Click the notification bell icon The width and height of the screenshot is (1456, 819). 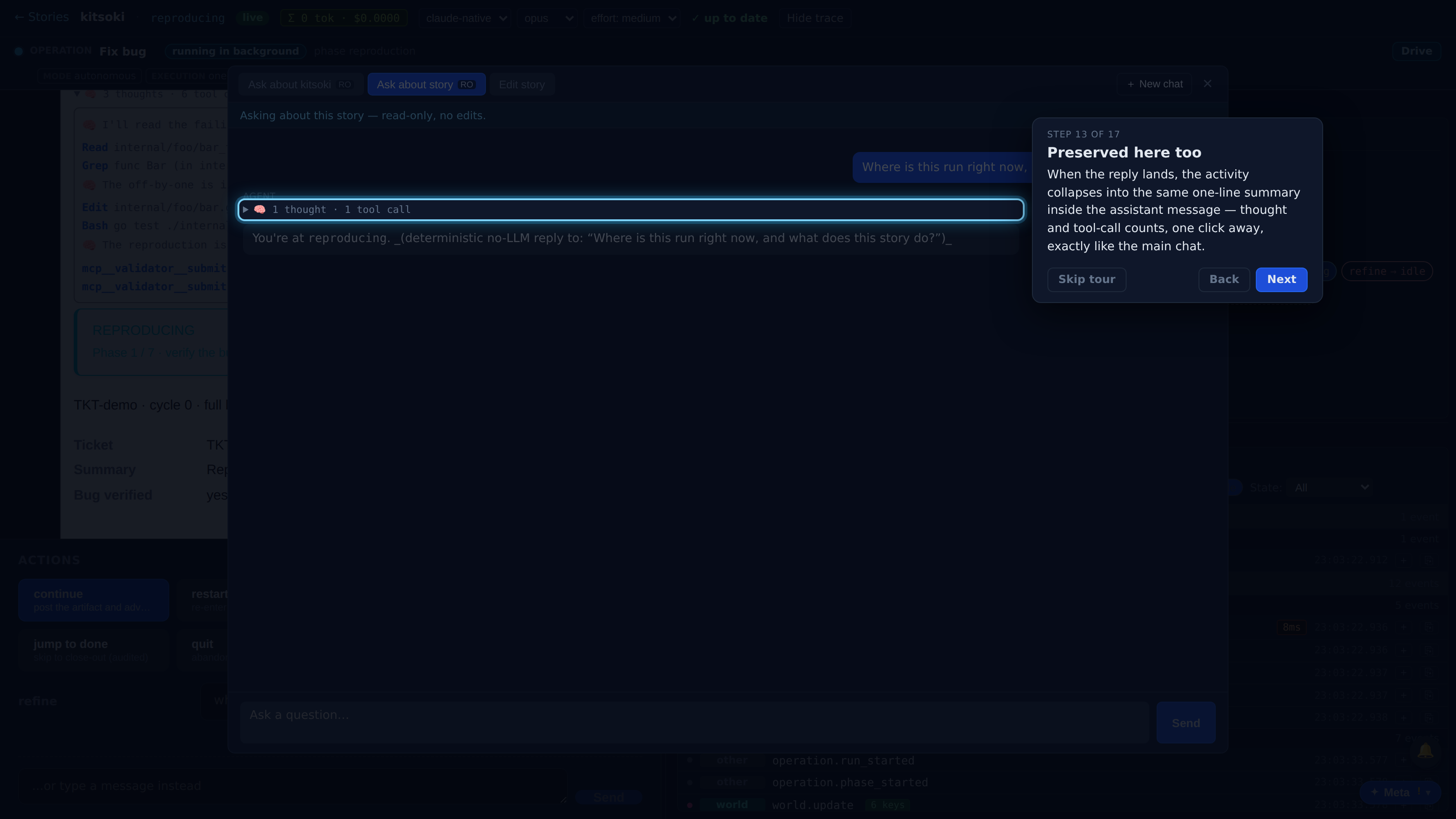1426,751
